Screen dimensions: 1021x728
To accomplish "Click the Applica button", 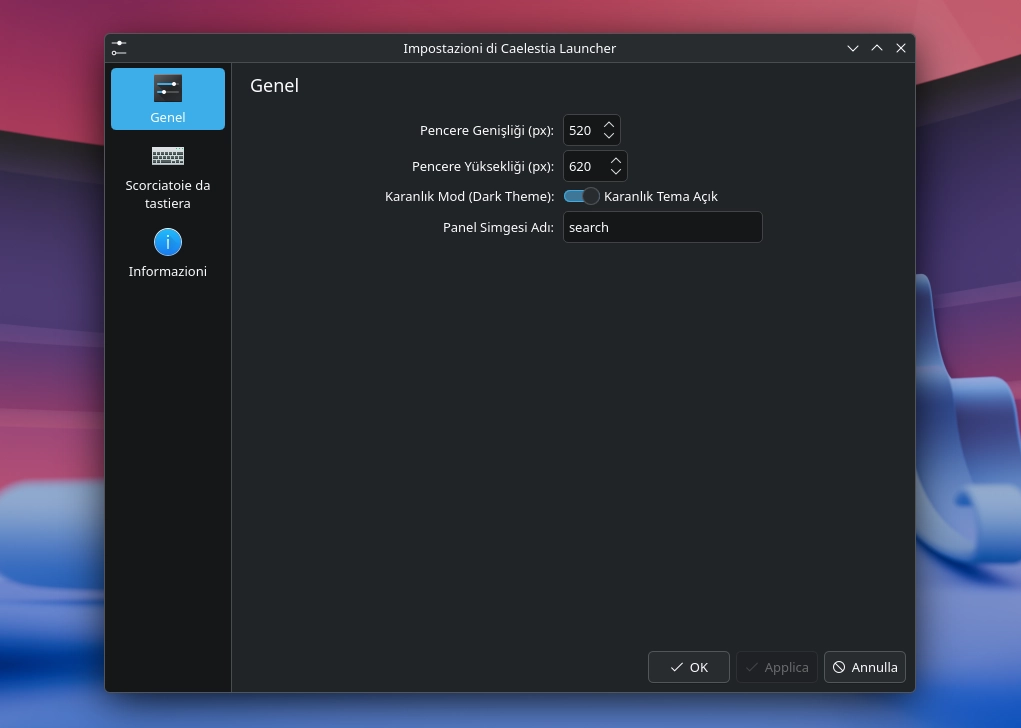I will click(x=776, y=667).
